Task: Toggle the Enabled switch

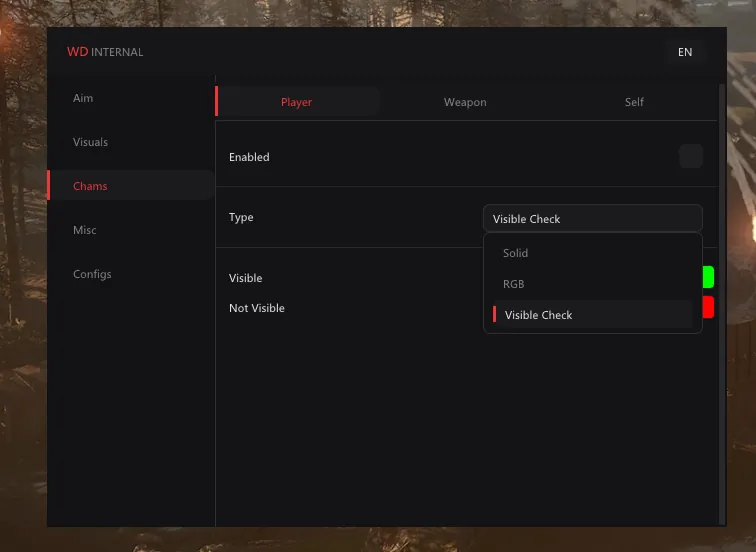Action: [690, 156]
